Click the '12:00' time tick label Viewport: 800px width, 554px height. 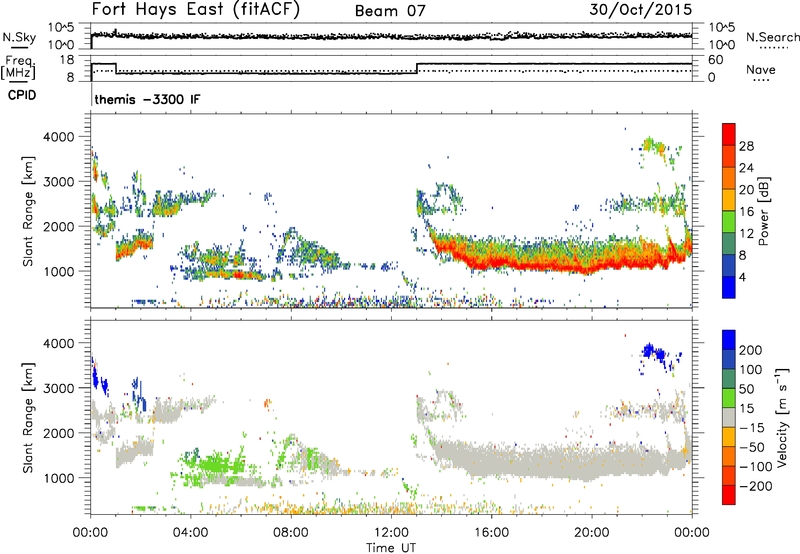[x=391, y=533]
